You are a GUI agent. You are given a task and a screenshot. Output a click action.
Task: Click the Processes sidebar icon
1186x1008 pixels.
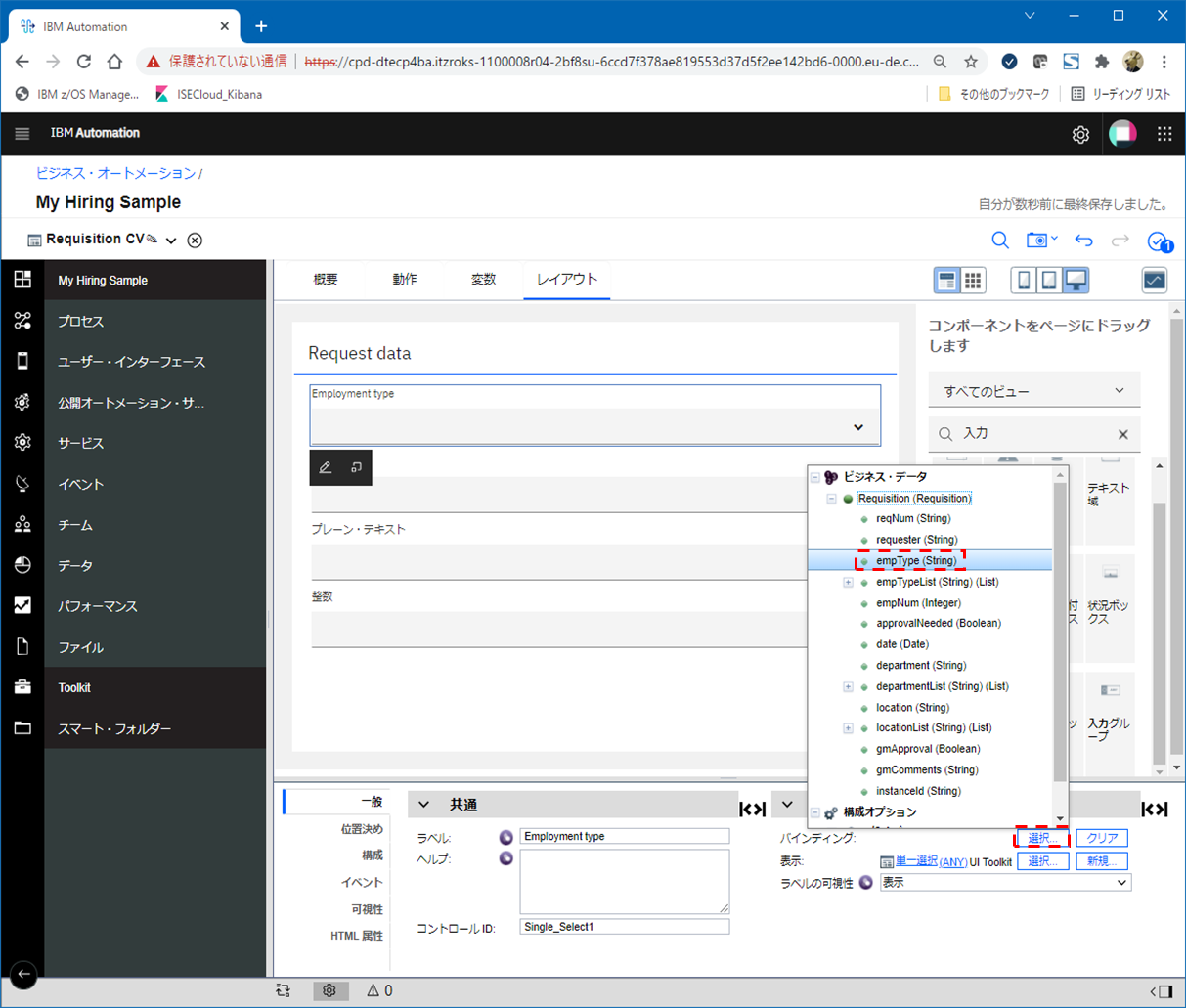point(22,321)
